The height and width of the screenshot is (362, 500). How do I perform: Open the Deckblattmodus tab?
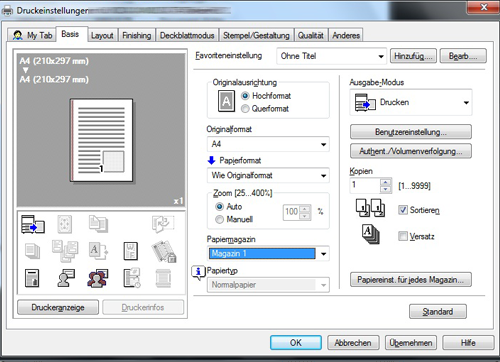click(x=187, y=35)
